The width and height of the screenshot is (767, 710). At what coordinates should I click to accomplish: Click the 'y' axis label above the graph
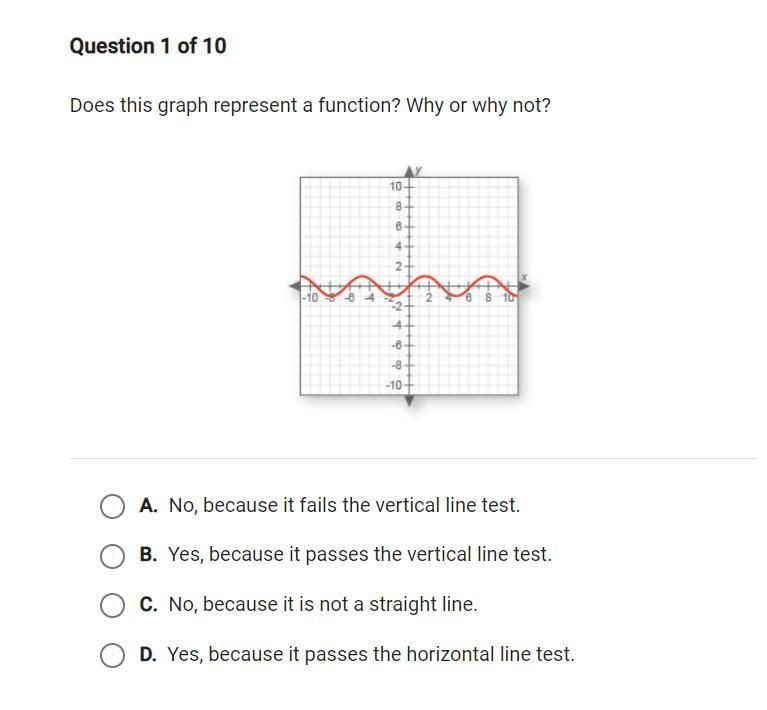419,169
